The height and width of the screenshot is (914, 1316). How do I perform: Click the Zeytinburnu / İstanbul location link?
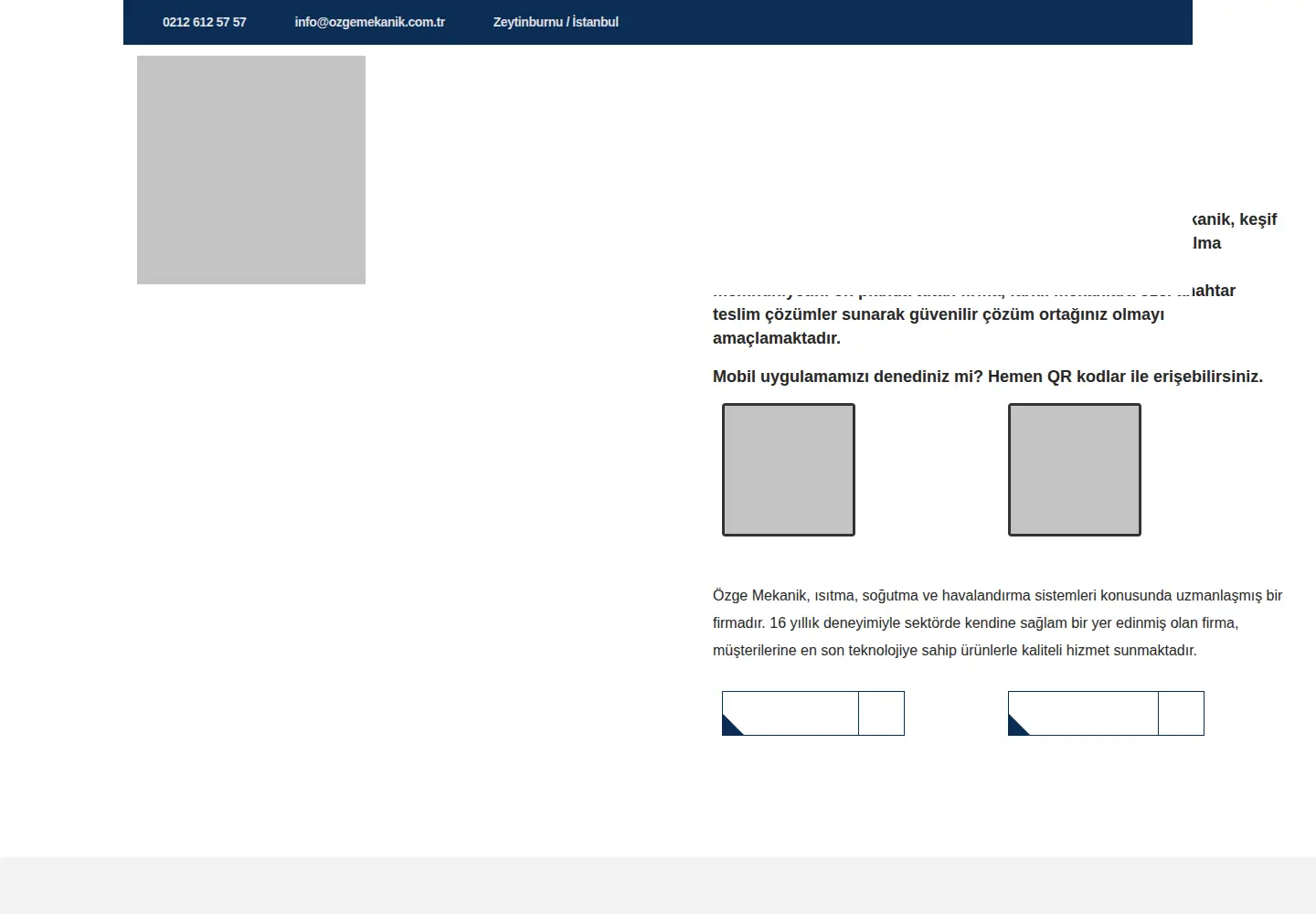556,22
